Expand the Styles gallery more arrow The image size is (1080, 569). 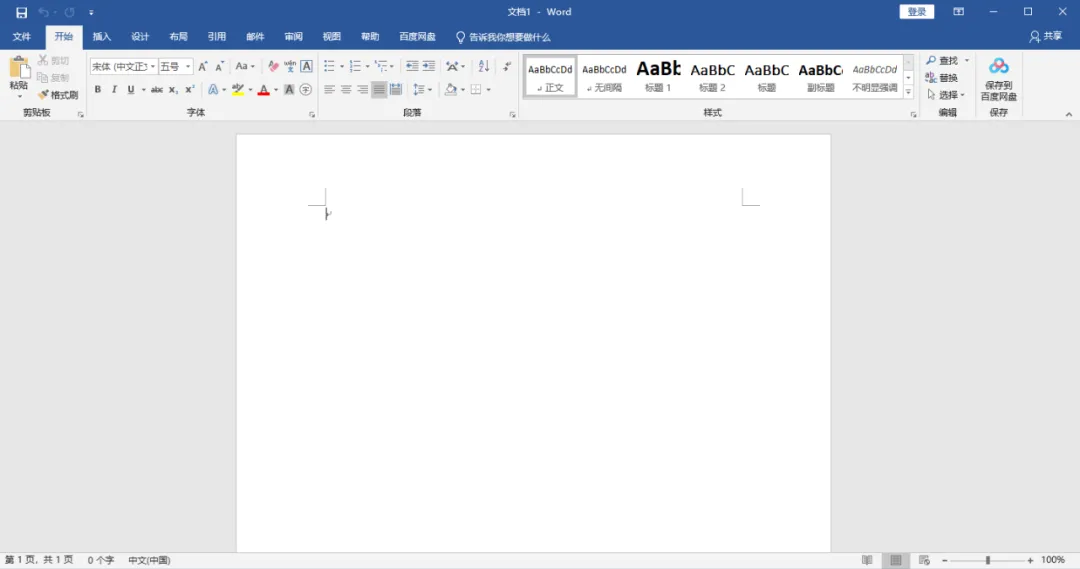pos(908,92)
